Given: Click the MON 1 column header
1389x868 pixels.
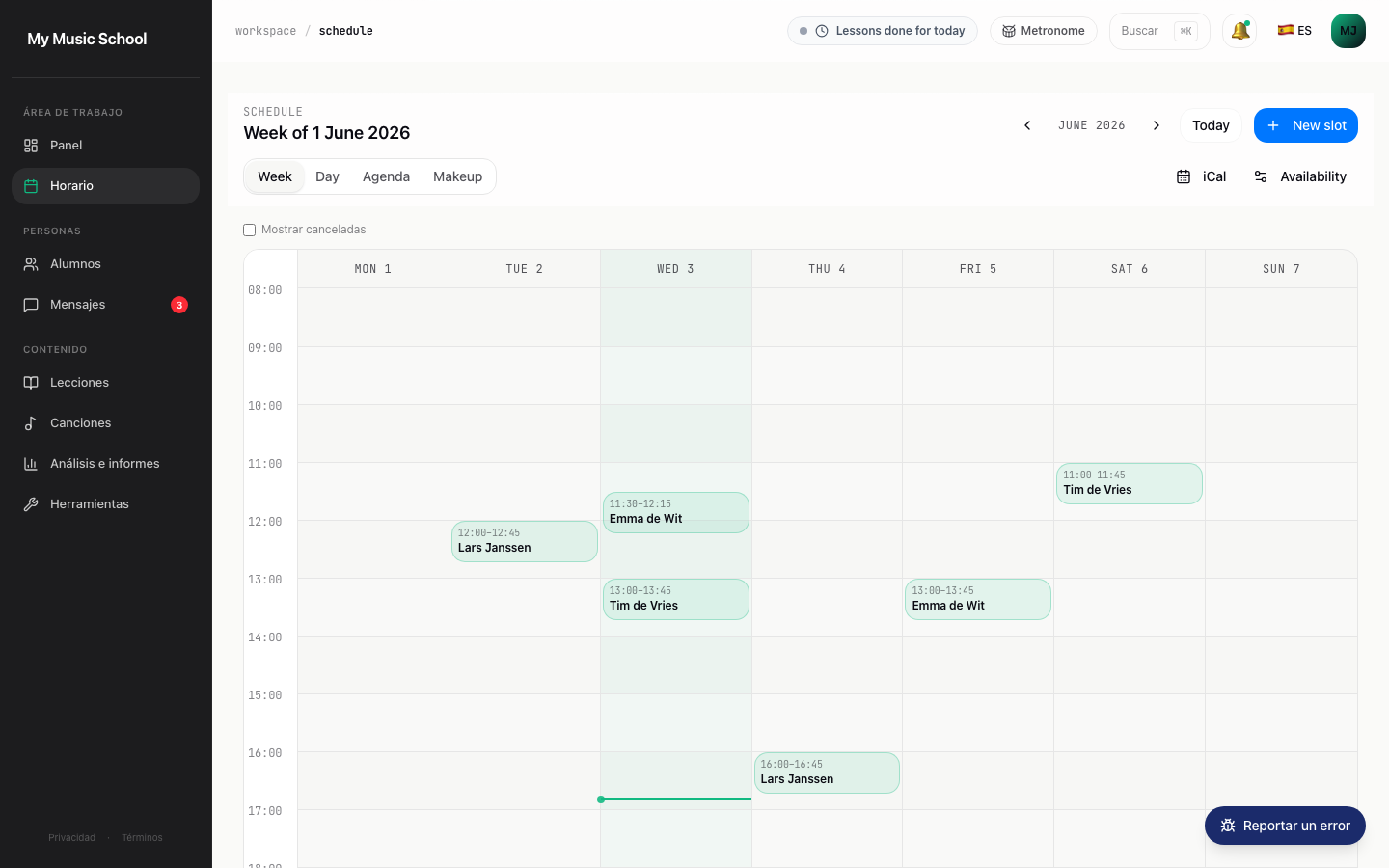Looking at the screenshot, I should 373,269.
